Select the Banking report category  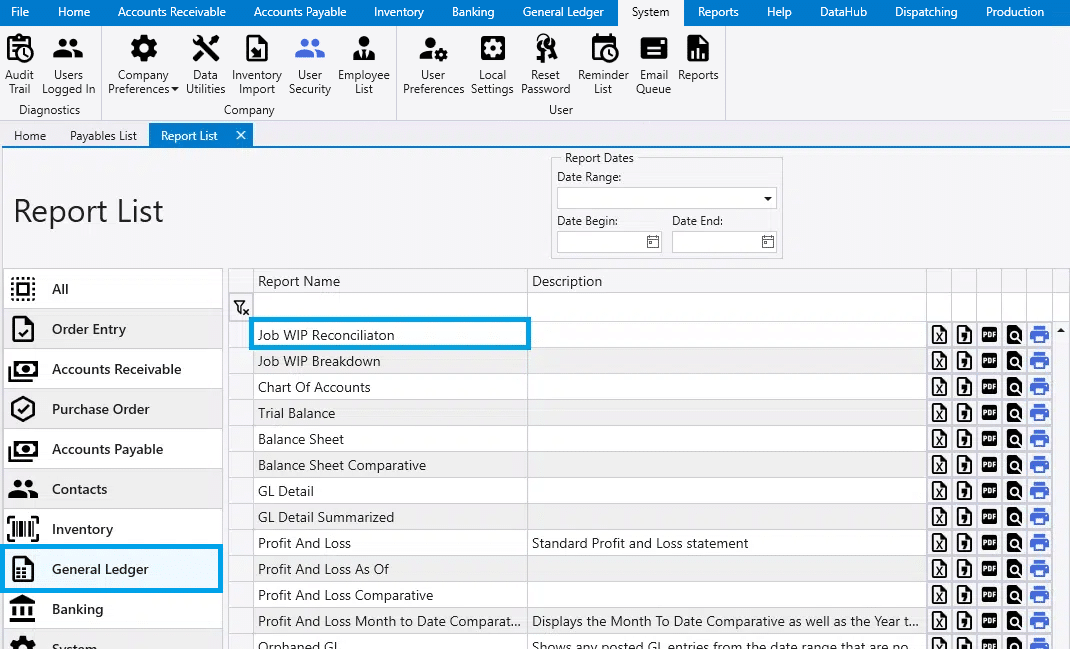[113, 609]
